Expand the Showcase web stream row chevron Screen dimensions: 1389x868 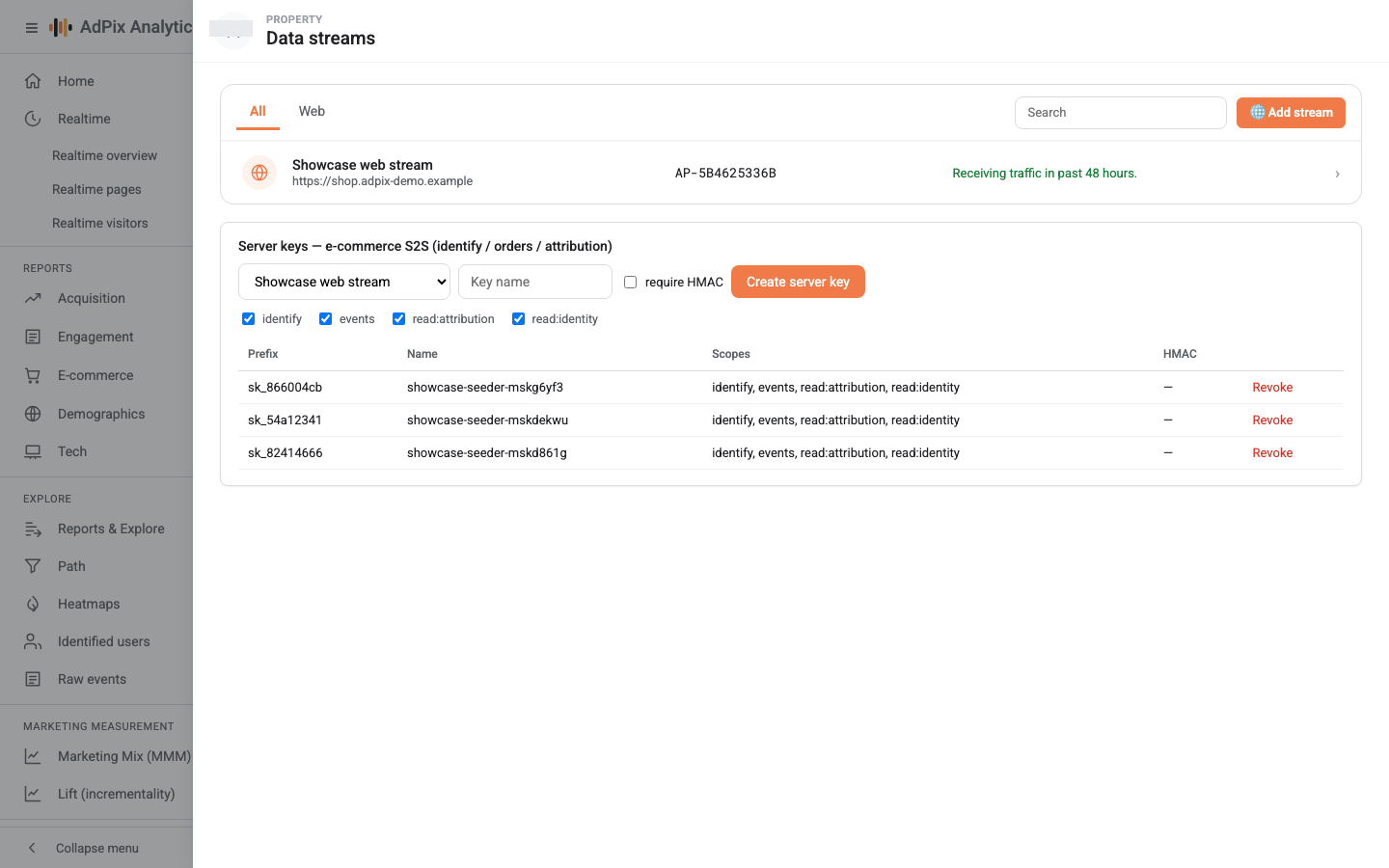tap(1337, 174)
